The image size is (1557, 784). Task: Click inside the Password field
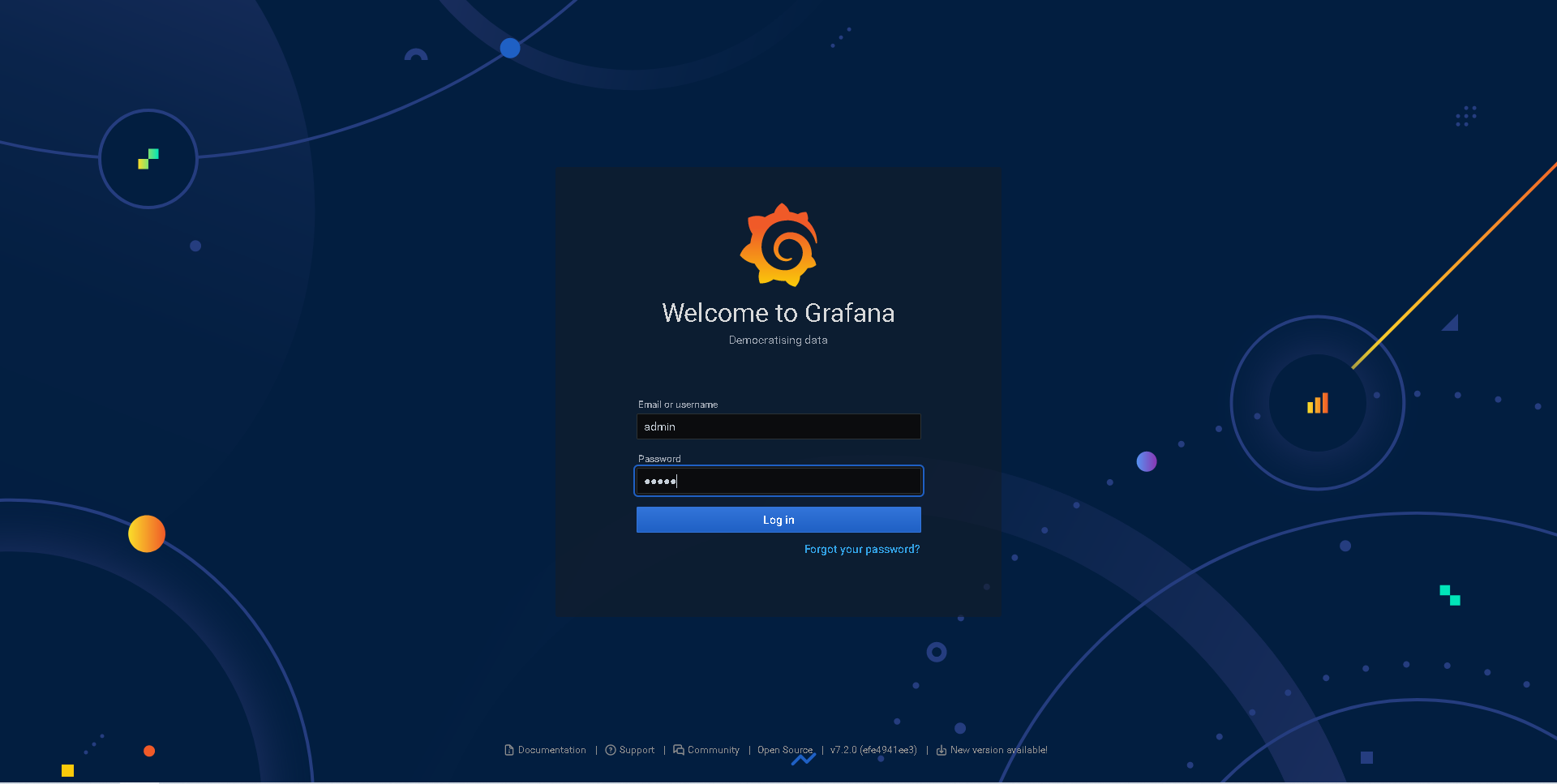click(x=778, y=480)
